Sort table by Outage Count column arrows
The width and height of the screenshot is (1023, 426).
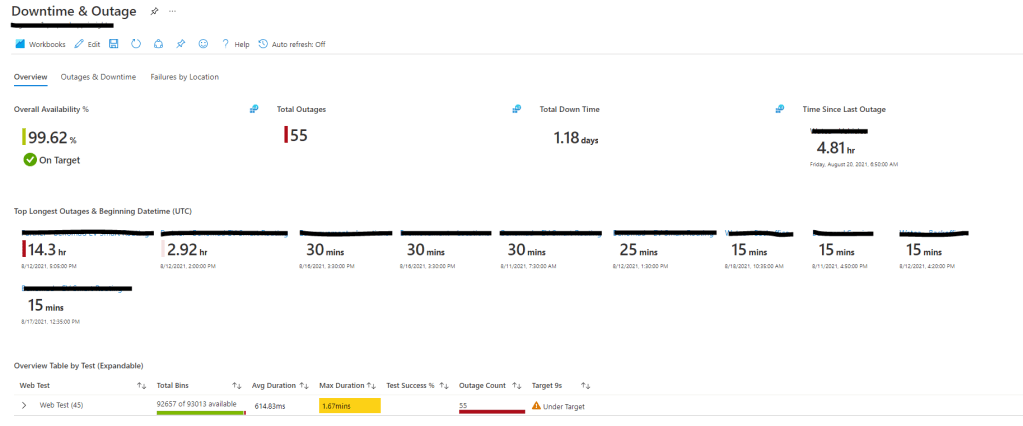(517, 385)
